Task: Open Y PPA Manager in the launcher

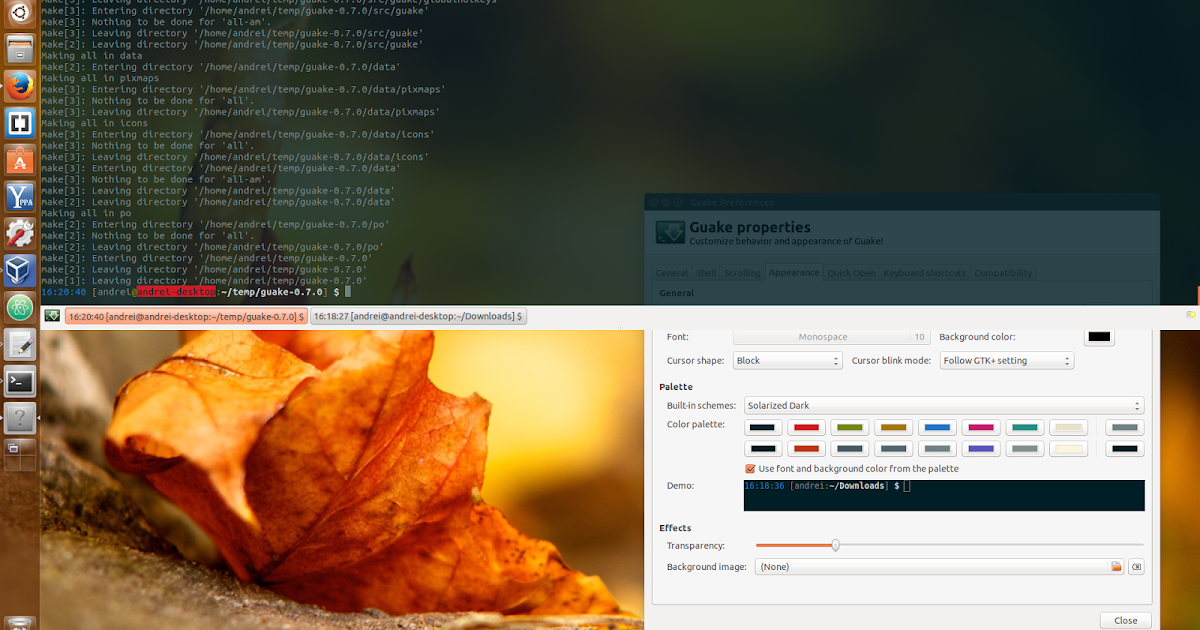Action: tap(20, 196)
